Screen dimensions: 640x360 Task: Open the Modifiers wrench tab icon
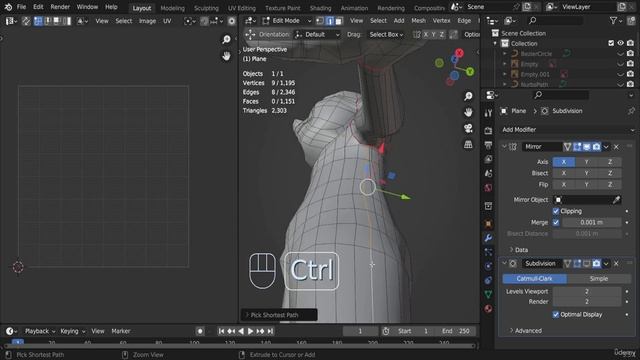[488, 238]
